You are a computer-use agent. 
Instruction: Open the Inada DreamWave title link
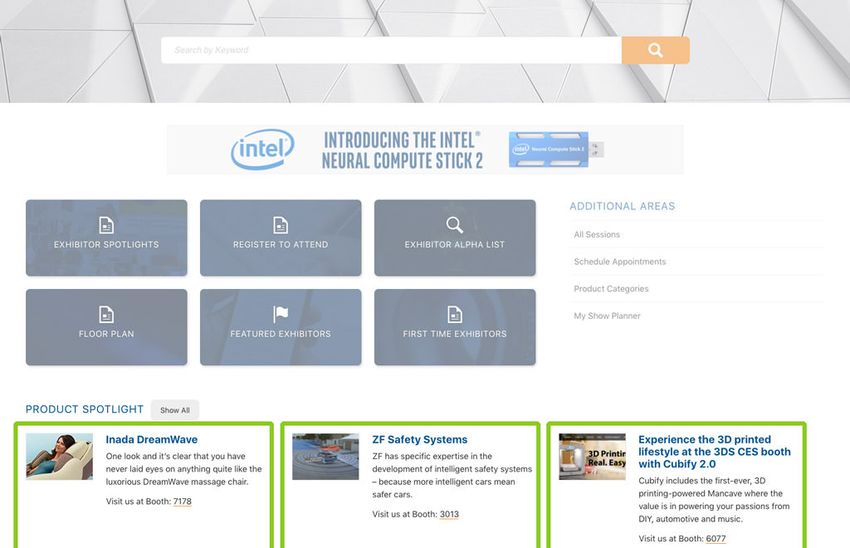(151, 440)
